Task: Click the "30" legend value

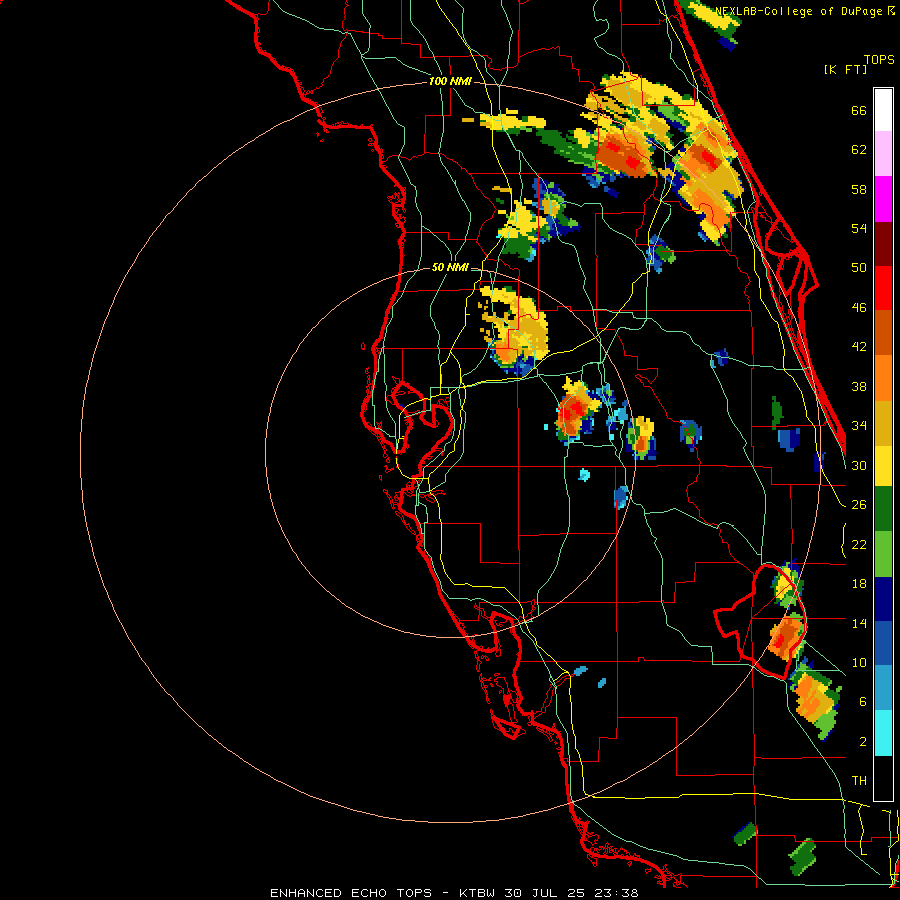Action: click(x=859, y=465)
